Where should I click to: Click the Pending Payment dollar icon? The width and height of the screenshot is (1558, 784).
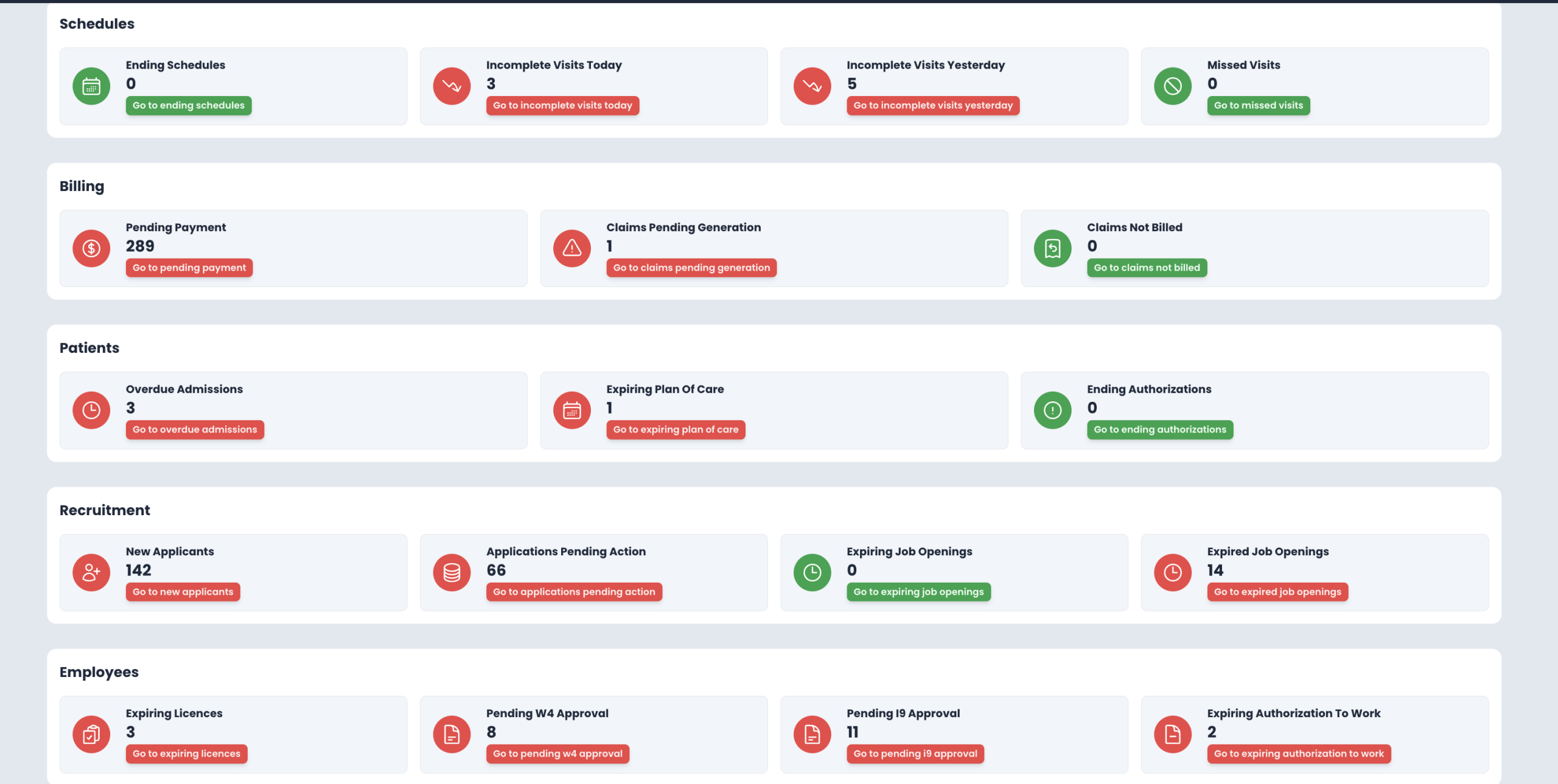tap(91, 248)
